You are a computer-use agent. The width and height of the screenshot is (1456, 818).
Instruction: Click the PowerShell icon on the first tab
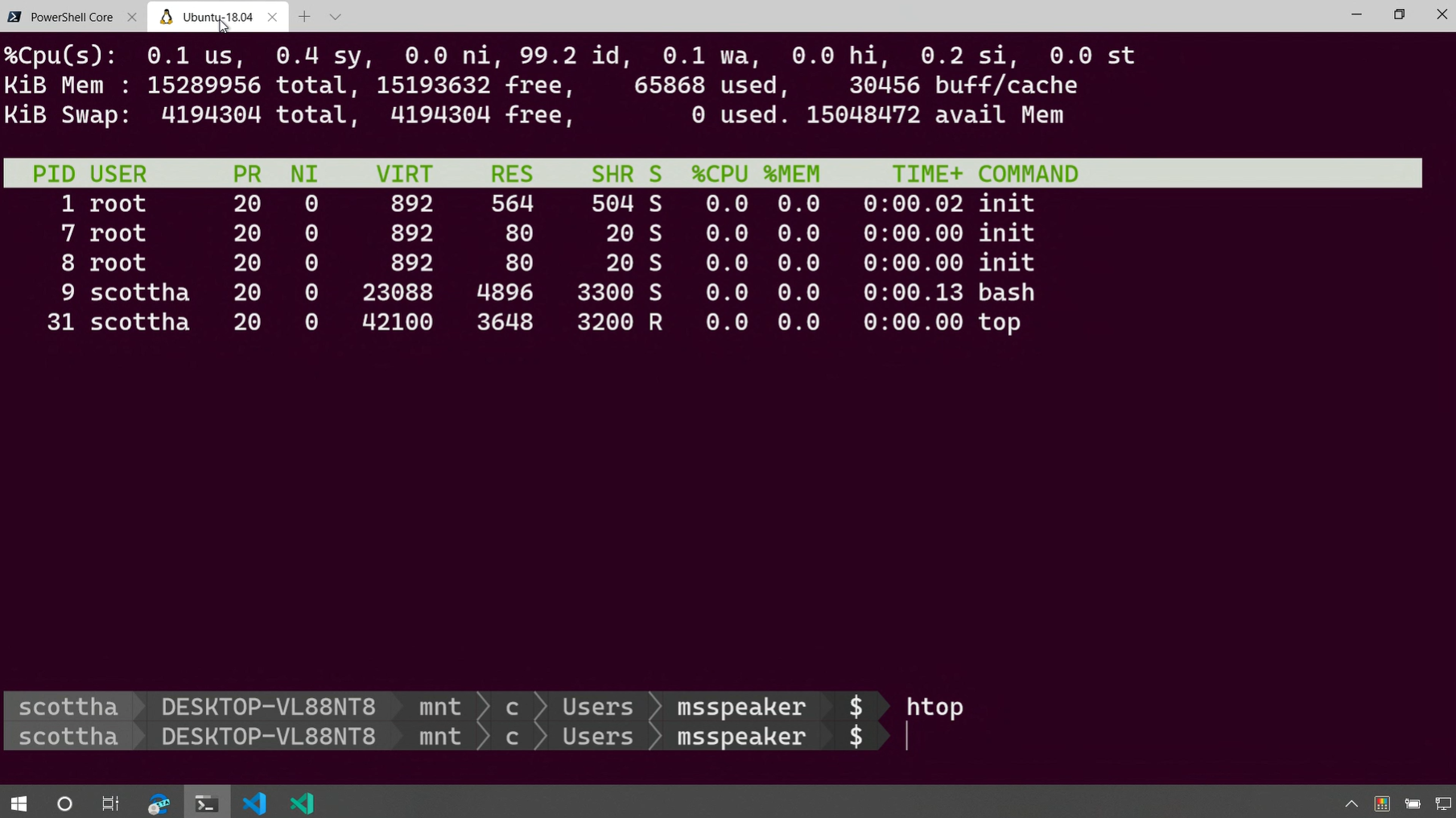tap(14, 17)
